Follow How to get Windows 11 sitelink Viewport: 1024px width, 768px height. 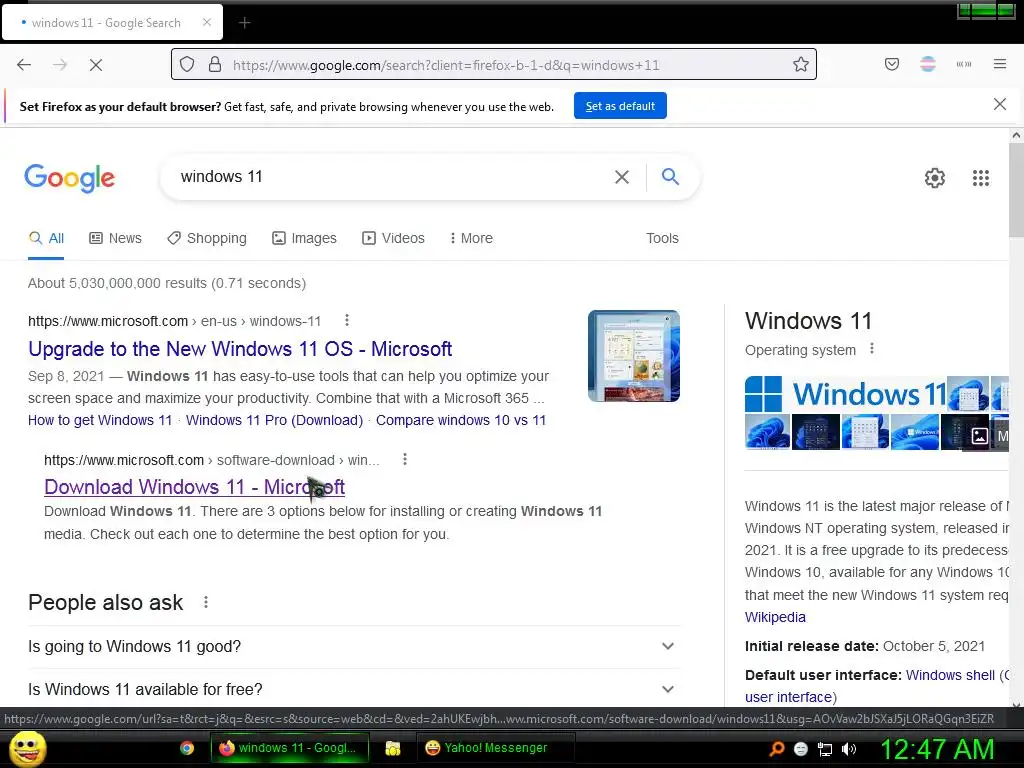tap(100, 420)
